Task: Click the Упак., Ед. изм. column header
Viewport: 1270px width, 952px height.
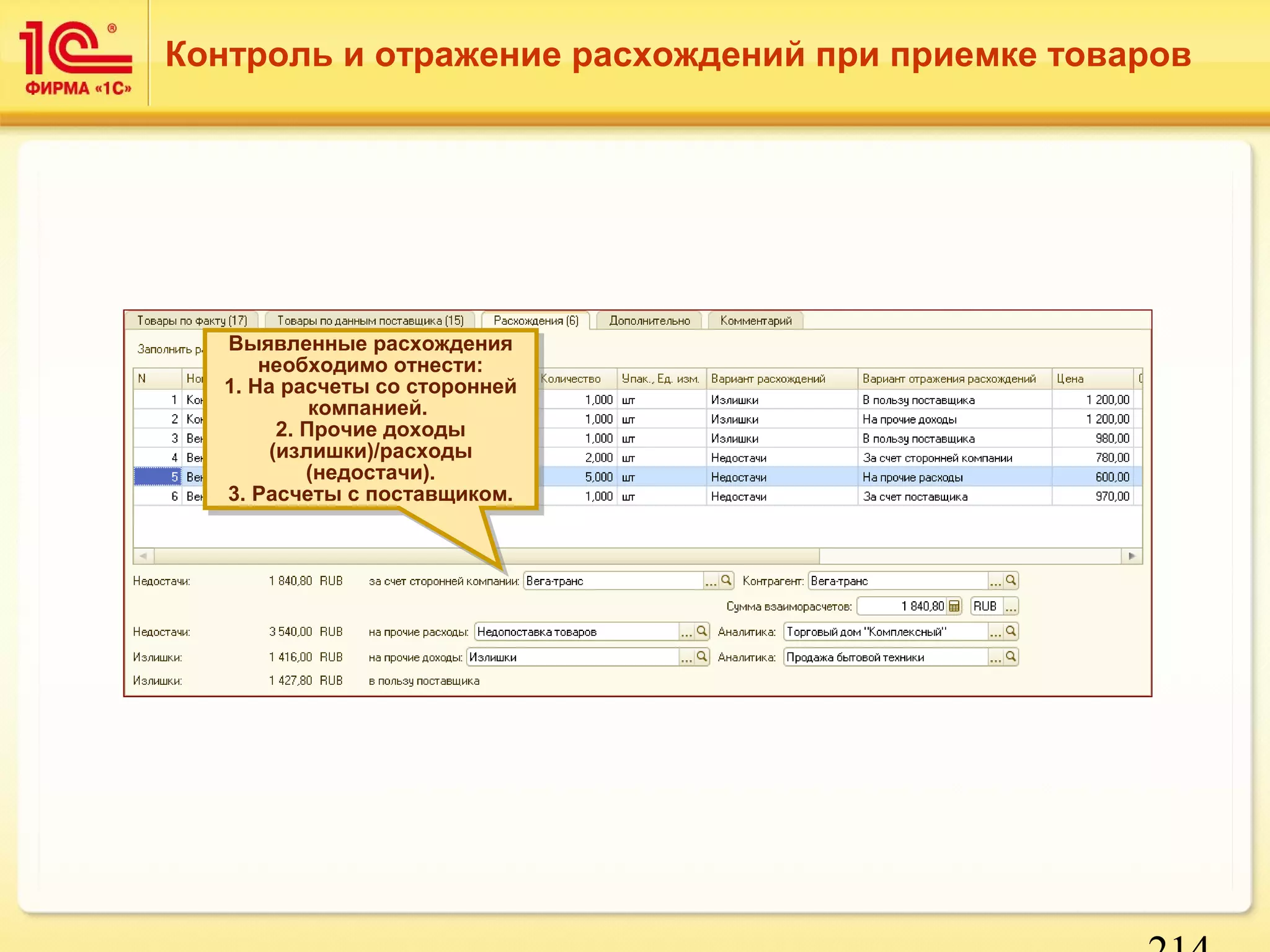Action: coord(661,379)
